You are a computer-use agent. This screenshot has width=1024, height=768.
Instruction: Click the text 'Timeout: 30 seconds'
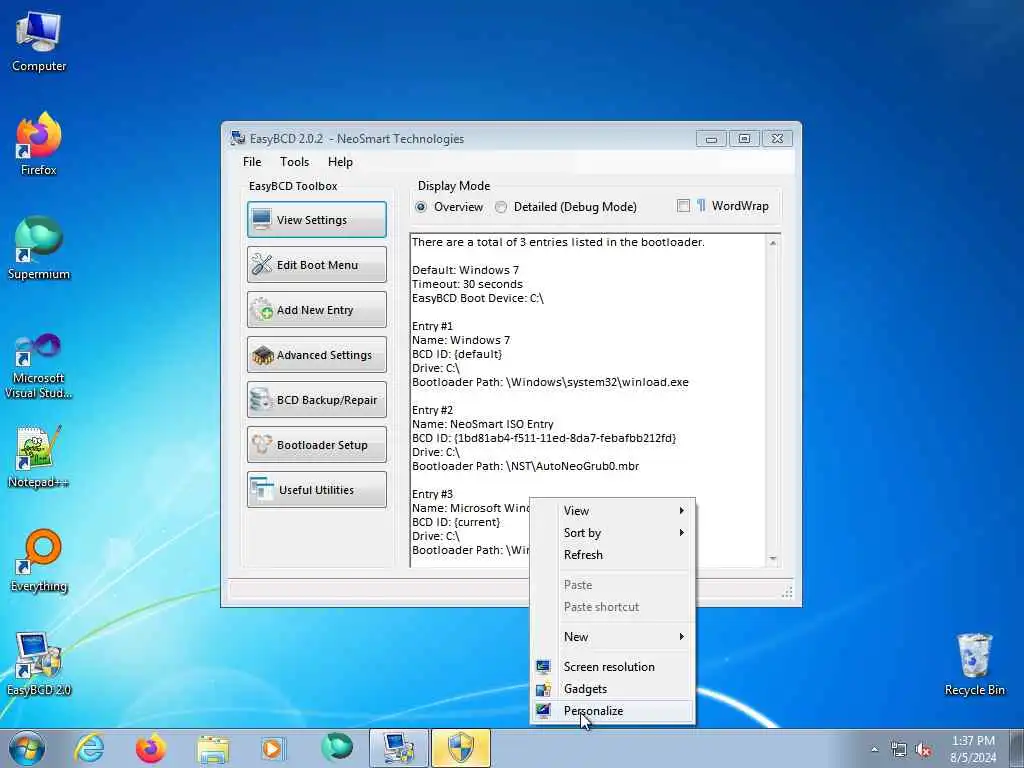[467, 284]
